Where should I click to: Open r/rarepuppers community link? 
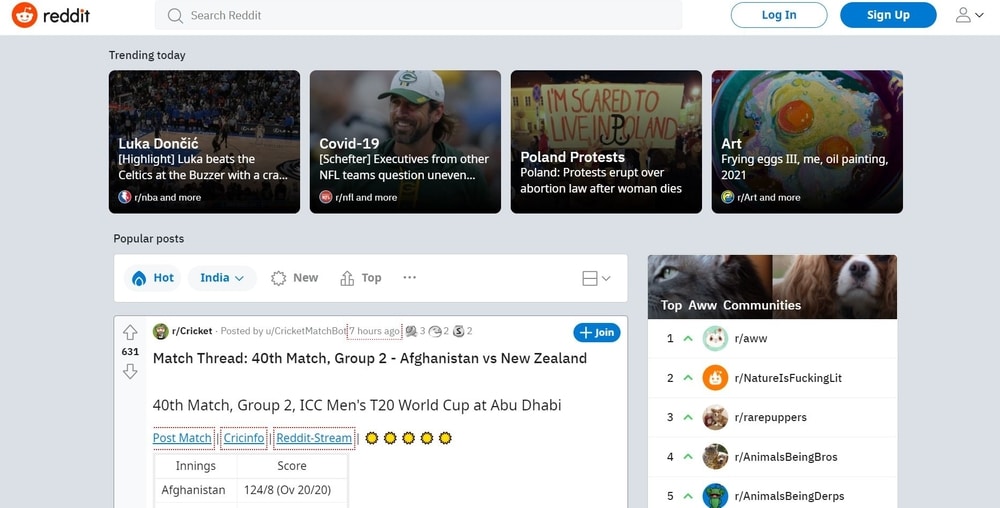pyautogui.click(x=770, y=417)
